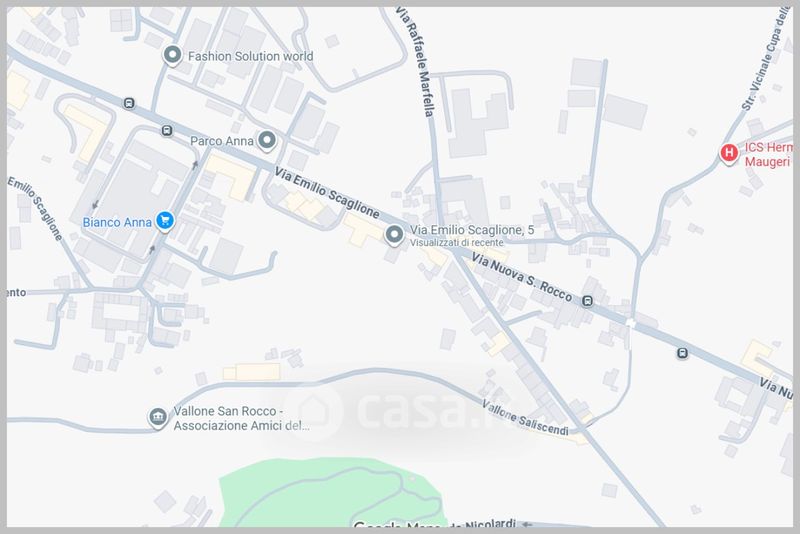This screenshot has height=534, width=800.
Task: Open the Bianco Anna shopping cart marker
Action: [165, 221]
